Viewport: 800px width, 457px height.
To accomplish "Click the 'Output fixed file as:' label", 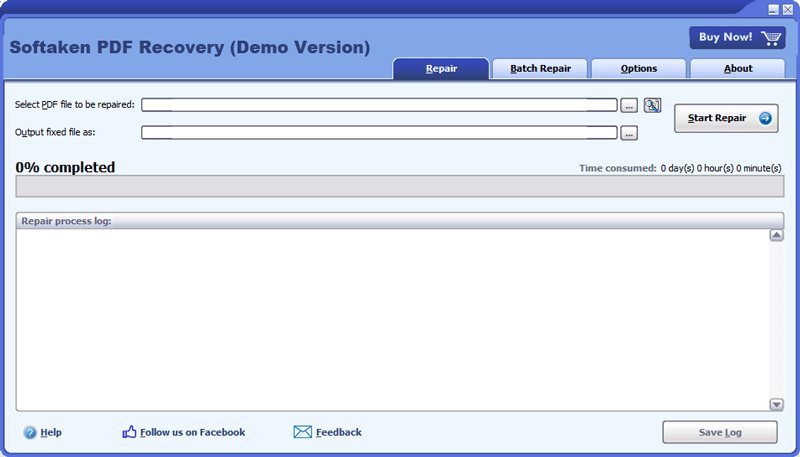I will pyautogui.click(x=55, y=132).
